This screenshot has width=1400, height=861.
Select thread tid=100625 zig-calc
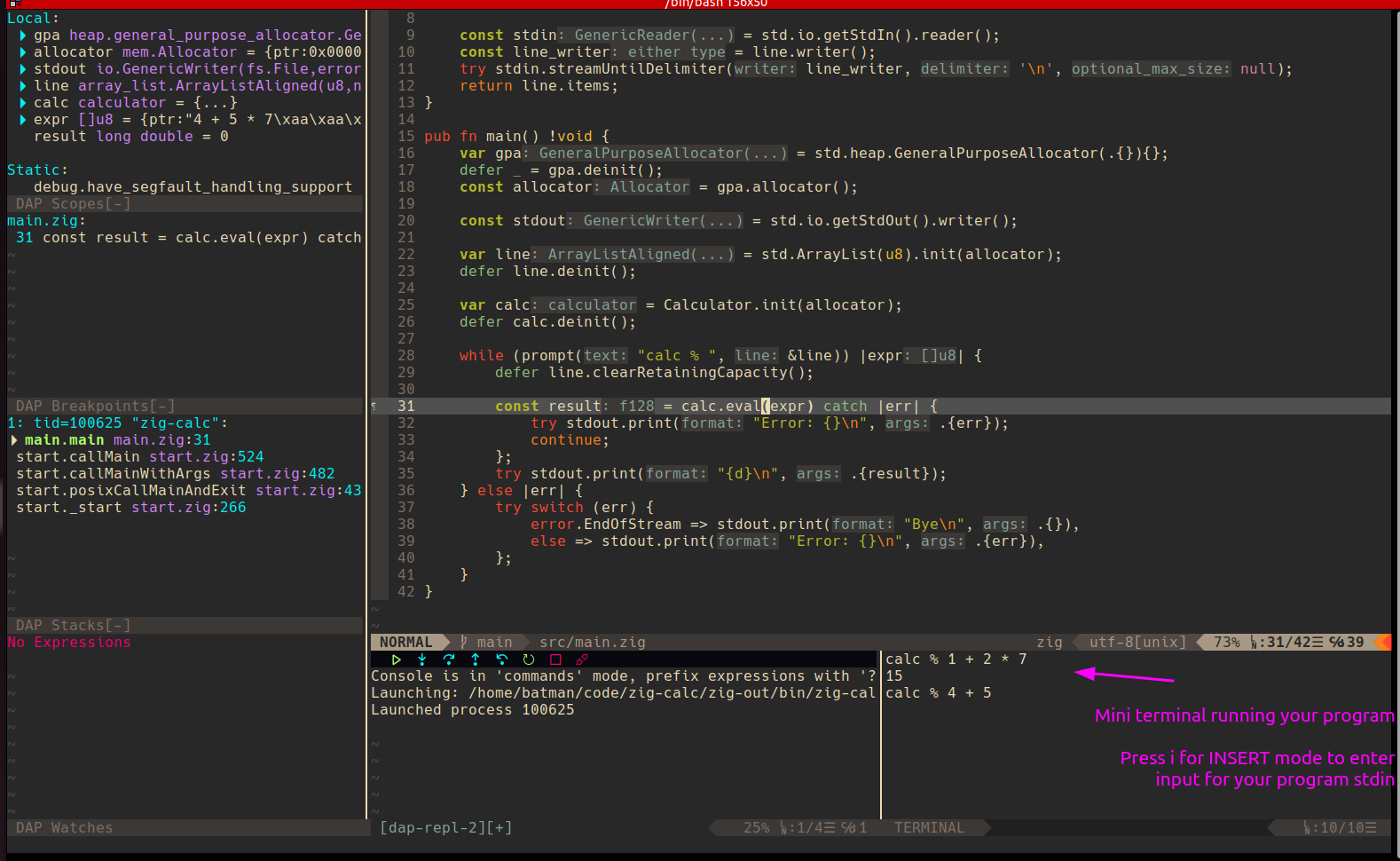[117, 423]
